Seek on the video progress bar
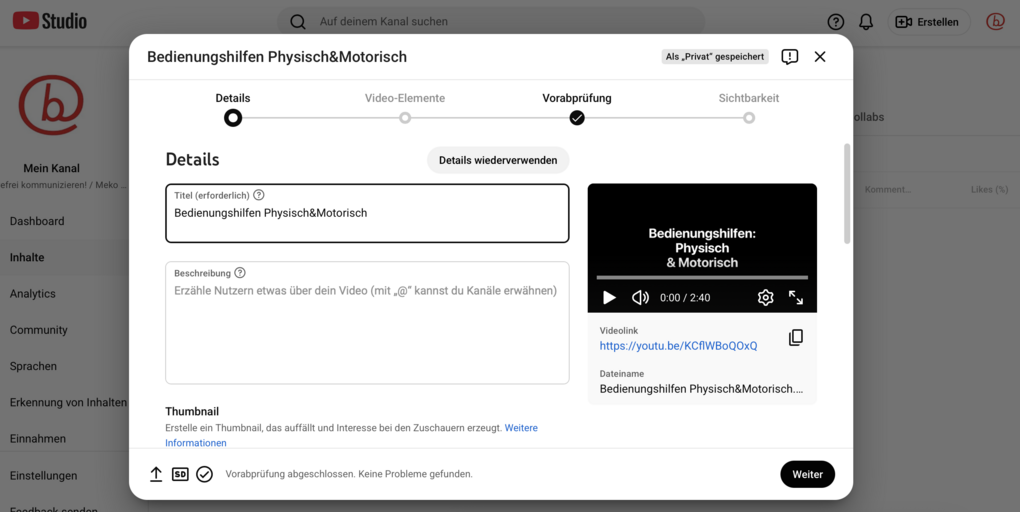Image resolution: width=1020 pixels, height=512 pixels. [x=702, y=277]
